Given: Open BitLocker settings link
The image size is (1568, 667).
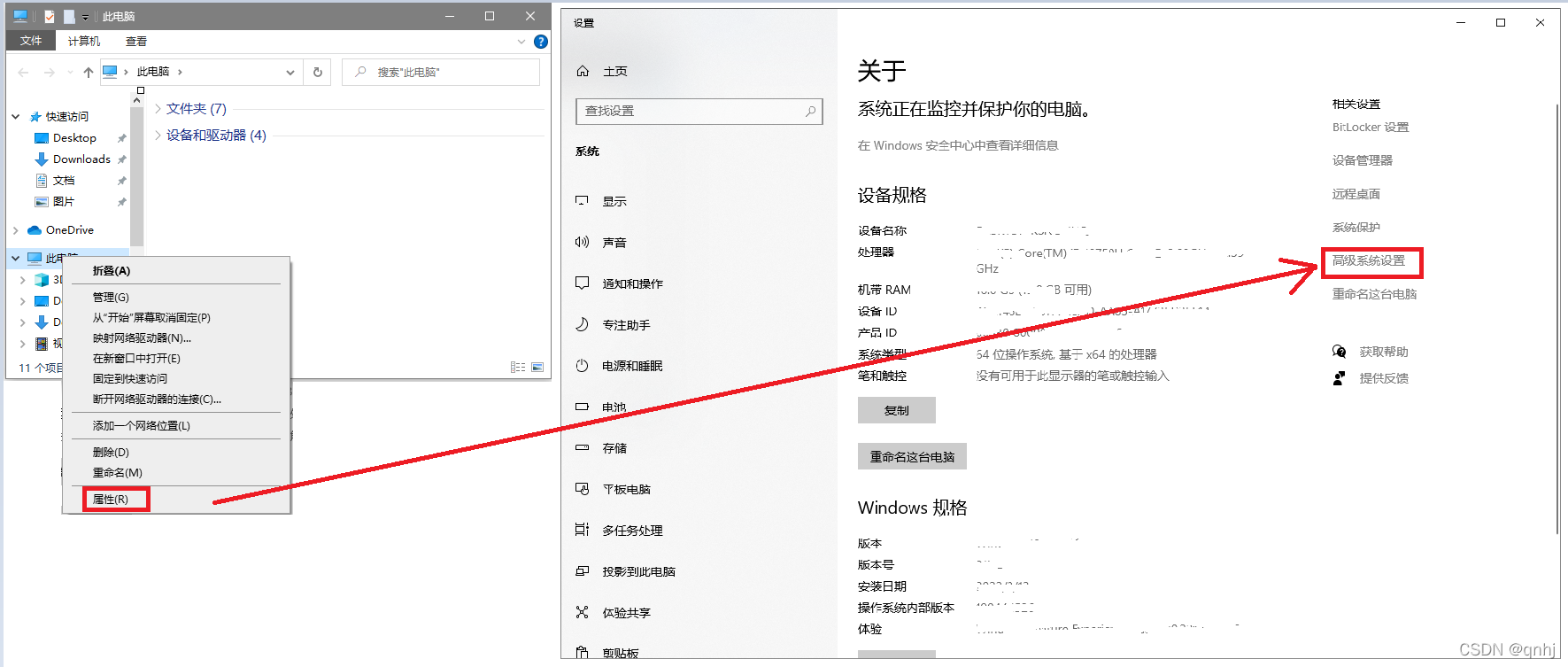Looking at the screenshot, I should point(1371,128).
